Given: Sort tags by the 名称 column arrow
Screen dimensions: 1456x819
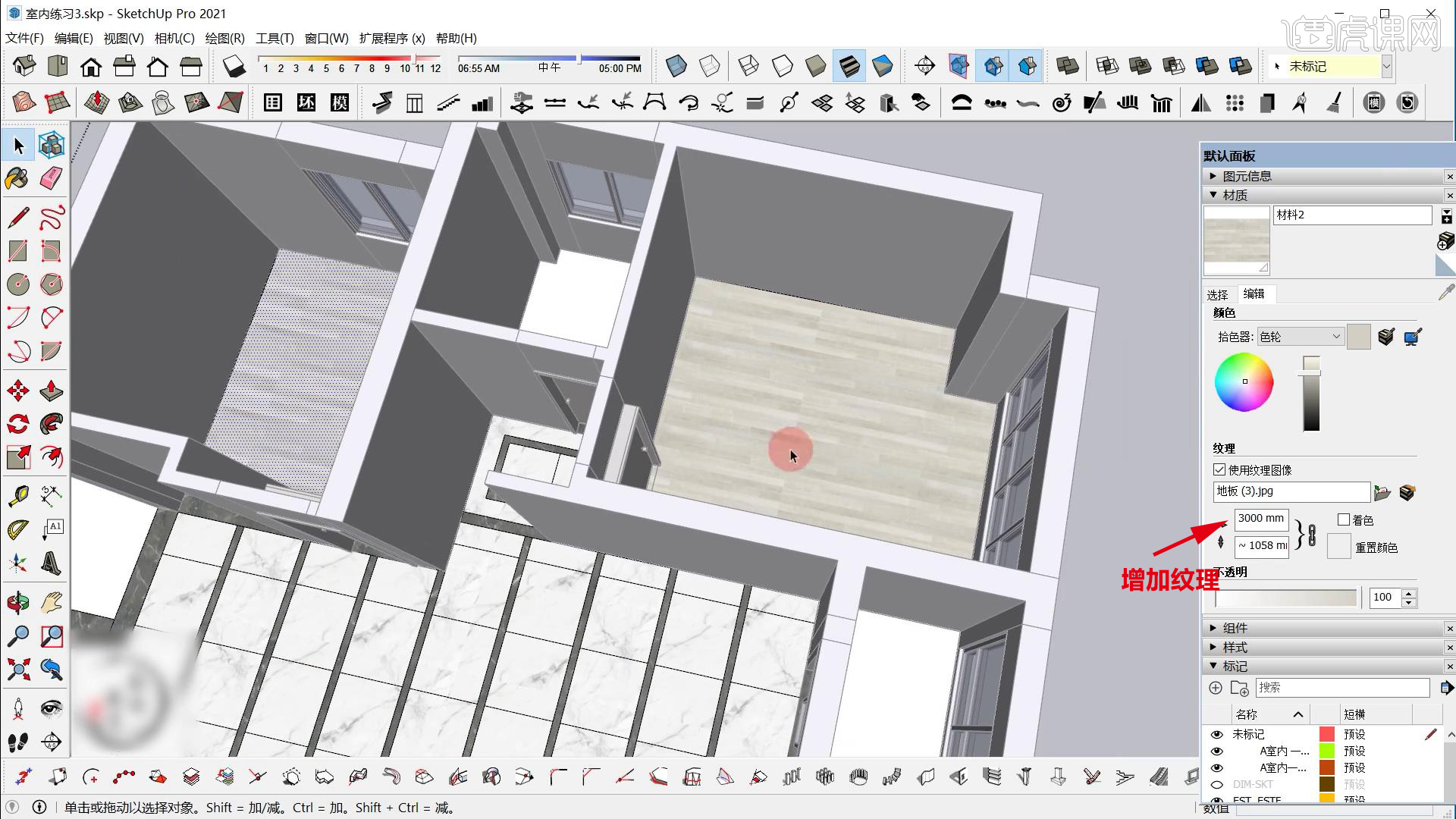Looking at the screenshot, I should click(x=1298, y=714).
